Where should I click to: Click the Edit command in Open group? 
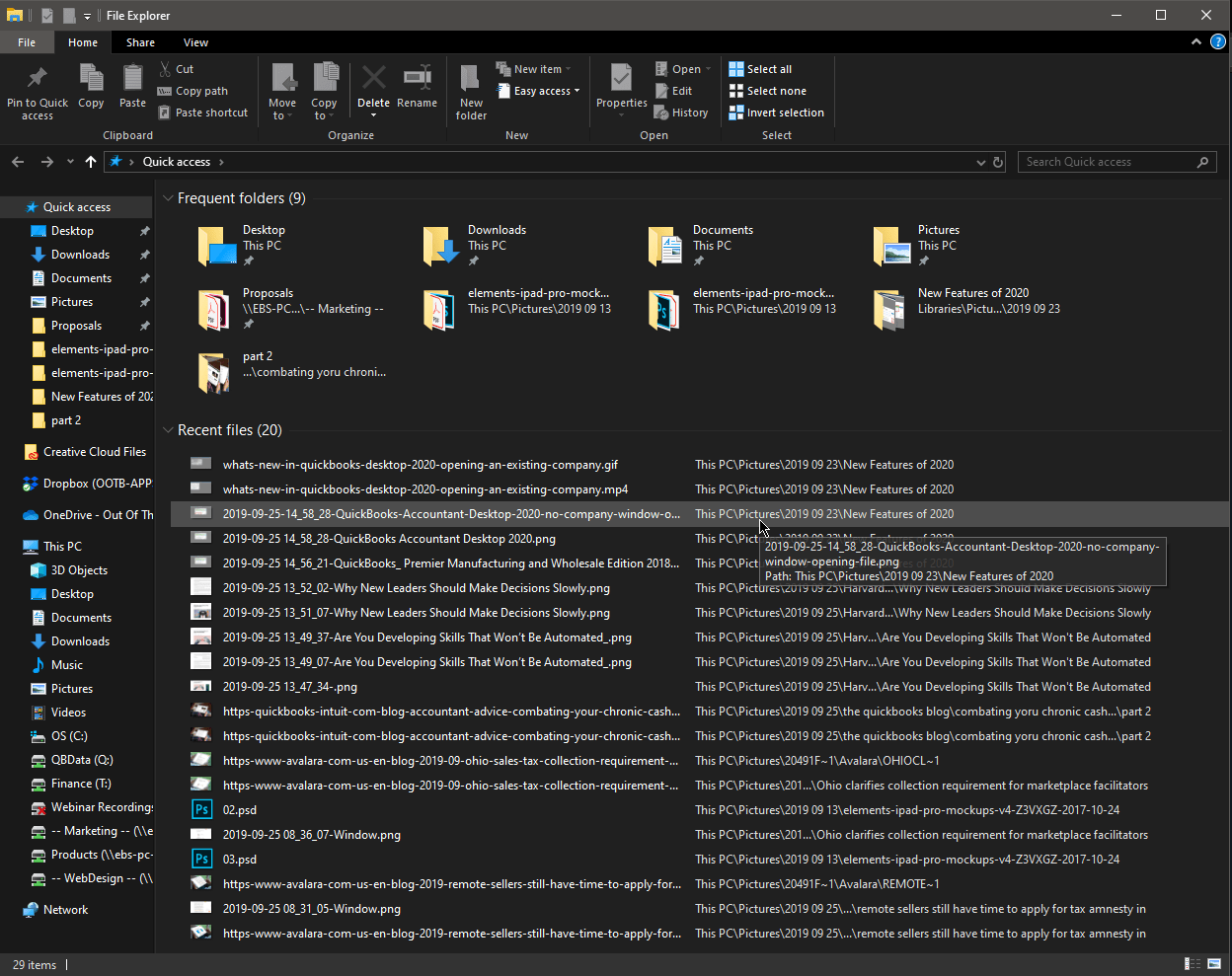pyautogui.click(x=672, y=91)
